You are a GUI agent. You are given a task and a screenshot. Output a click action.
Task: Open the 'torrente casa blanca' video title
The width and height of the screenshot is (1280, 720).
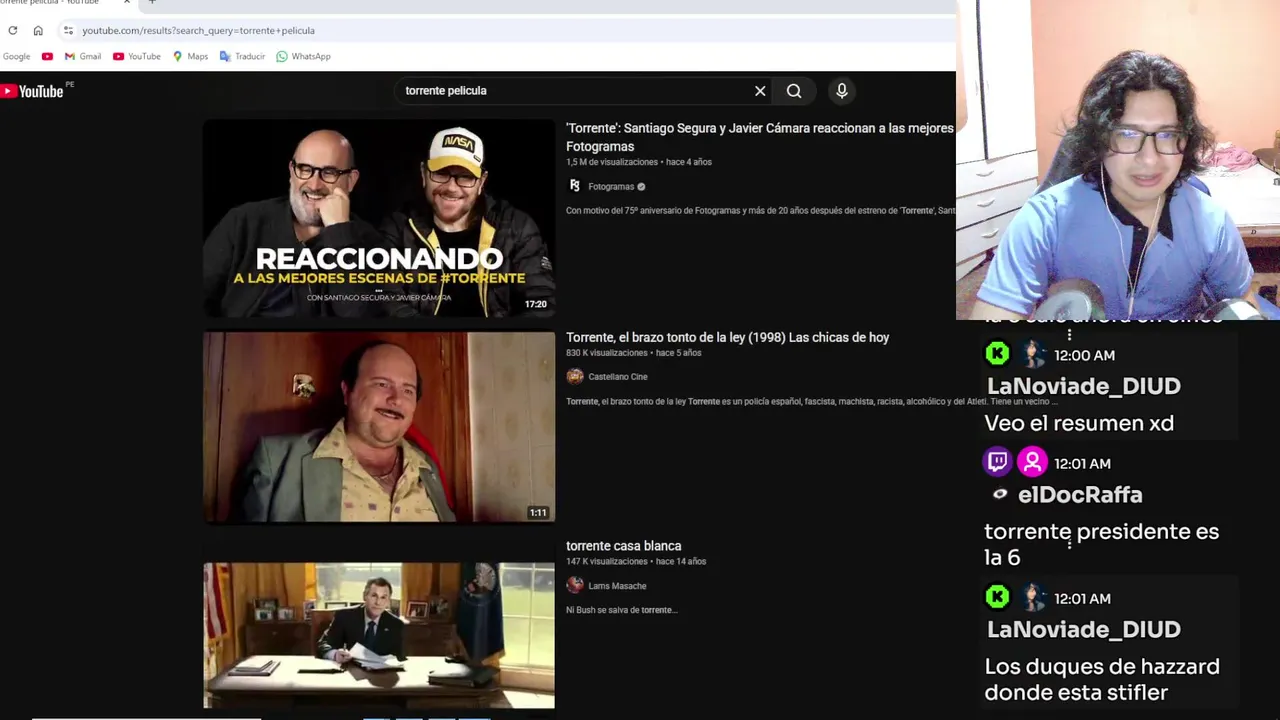(x=623, y=546)
